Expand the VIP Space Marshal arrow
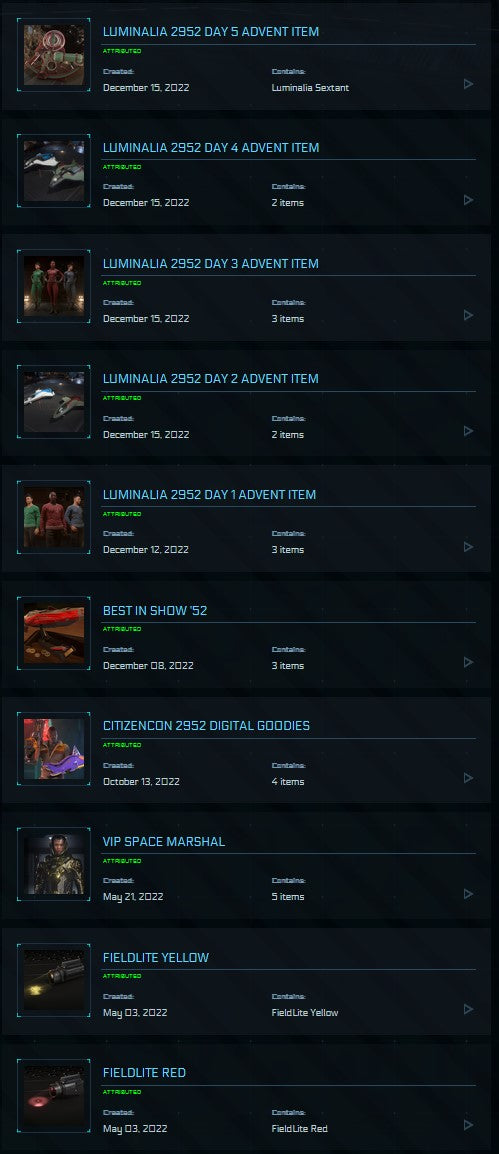Screen dimensions: 499x1154 pyautogui.click(x=468, y=893)
